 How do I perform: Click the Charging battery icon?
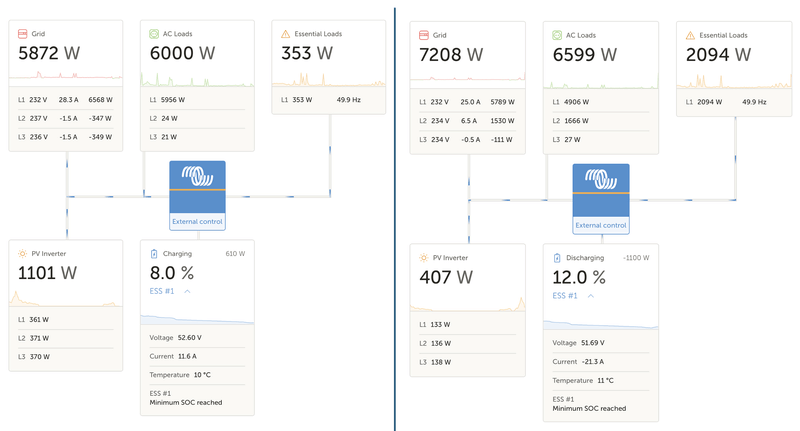(154, 253)
